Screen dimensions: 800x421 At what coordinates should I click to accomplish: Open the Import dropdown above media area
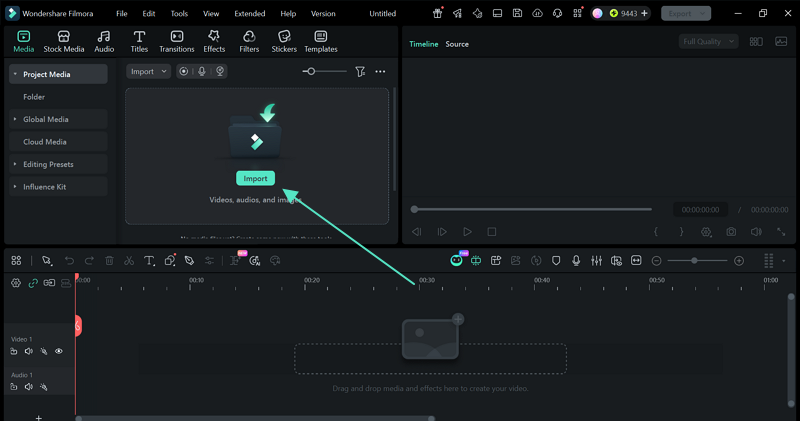coord(148,71)
